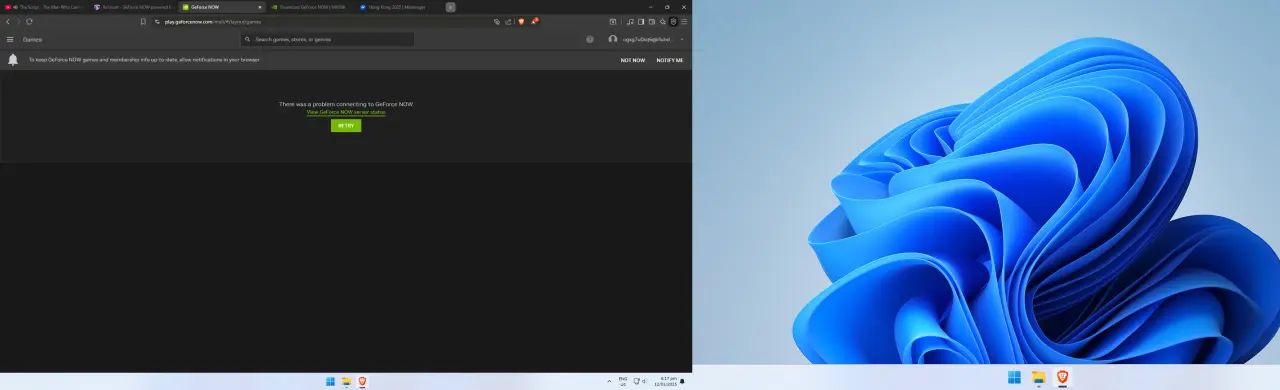The height and width of the screenshot is (390, 1280).
Task: Click the ENG language indicator
Action: point(623,381)
